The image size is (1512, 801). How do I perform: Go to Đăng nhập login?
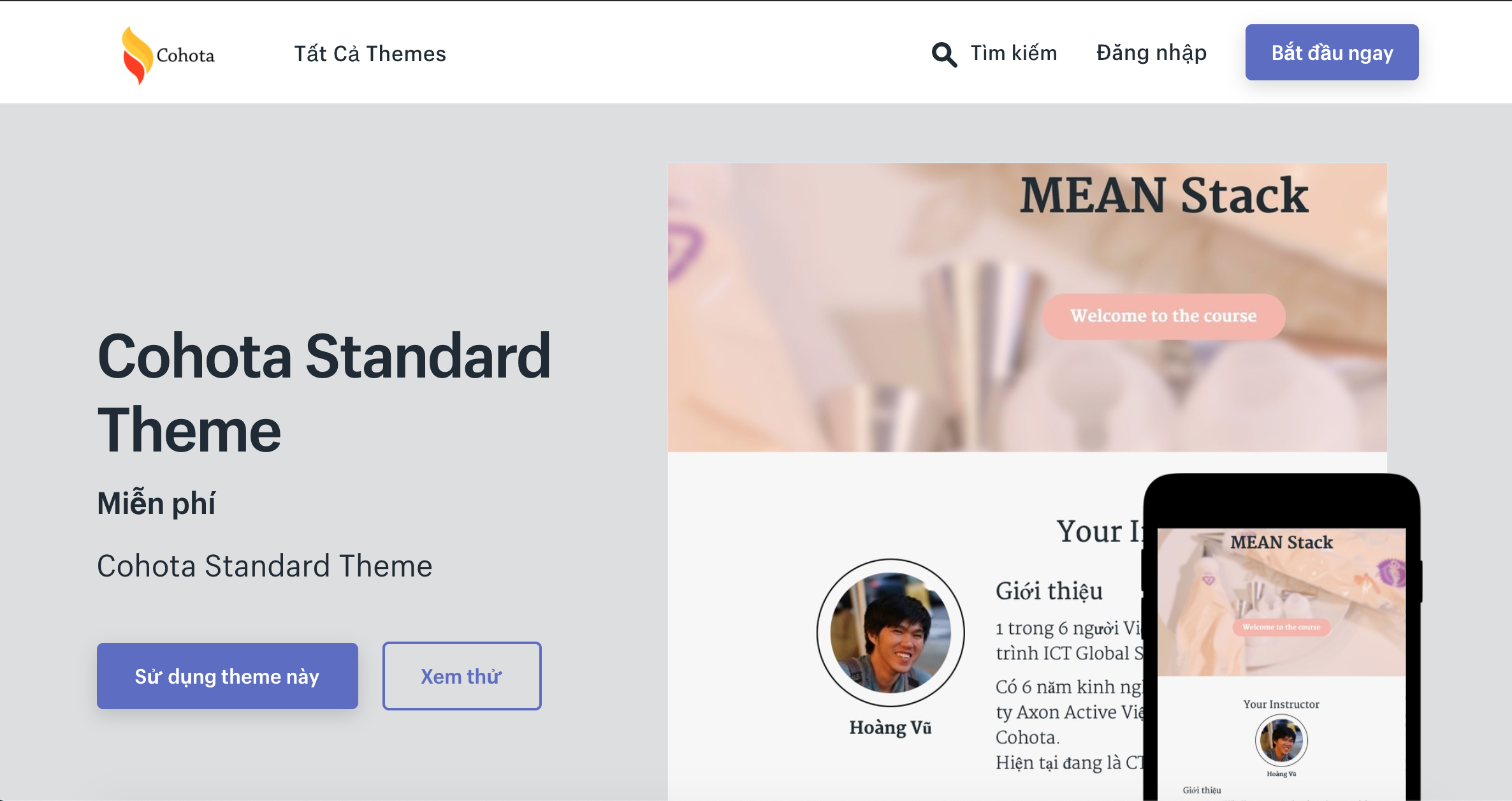coord(1151,53)
